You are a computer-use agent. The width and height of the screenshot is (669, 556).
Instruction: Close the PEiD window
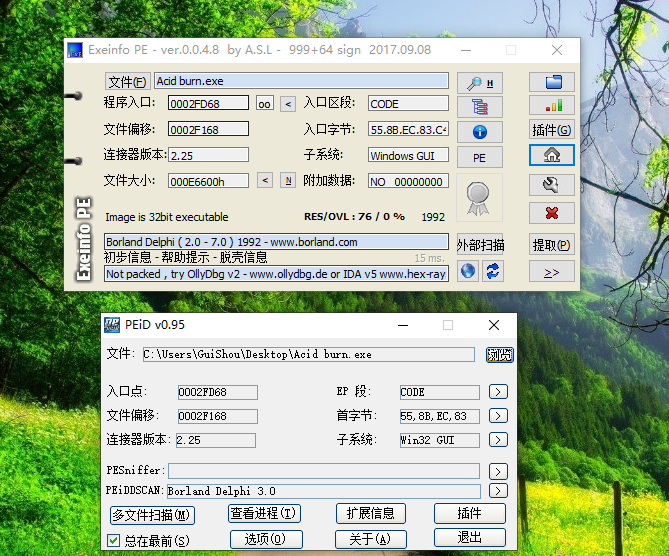[x=494, y=325]
